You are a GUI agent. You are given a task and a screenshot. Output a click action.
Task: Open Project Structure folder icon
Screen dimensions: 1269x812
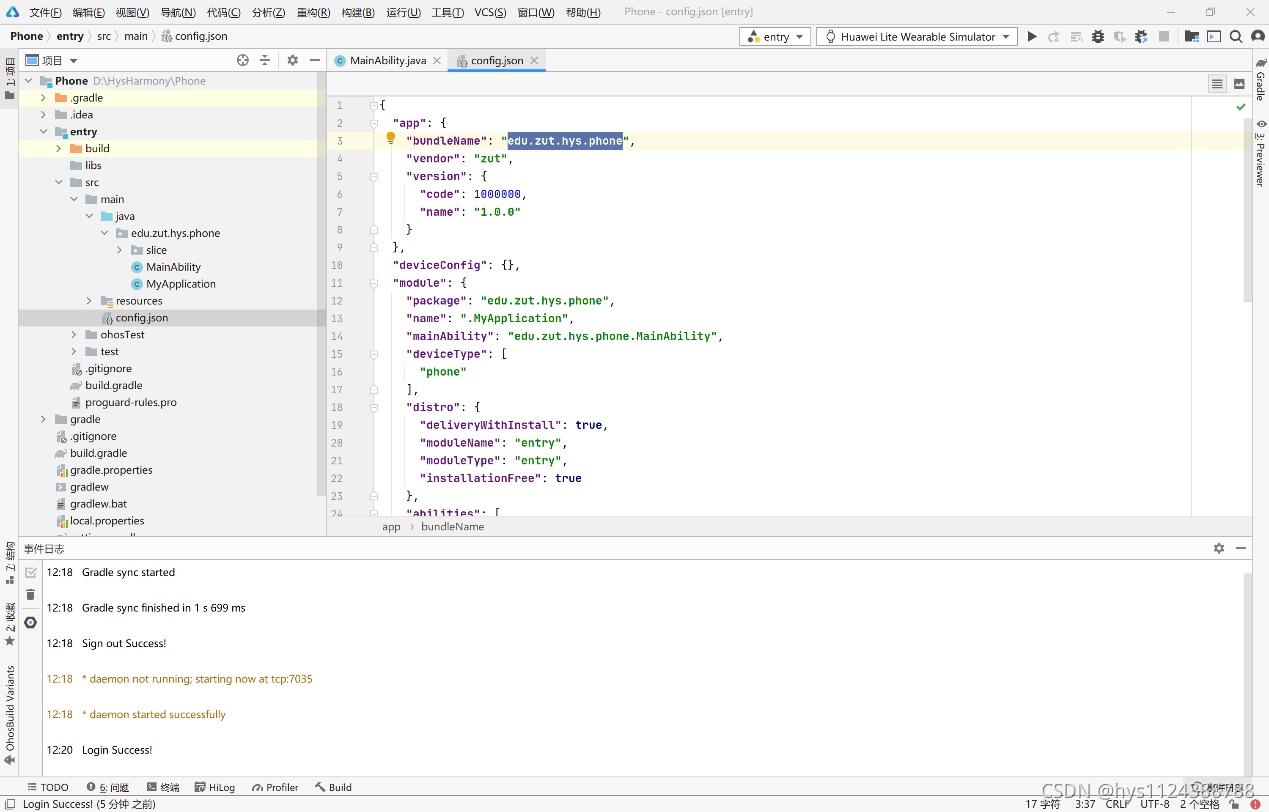1191,37
